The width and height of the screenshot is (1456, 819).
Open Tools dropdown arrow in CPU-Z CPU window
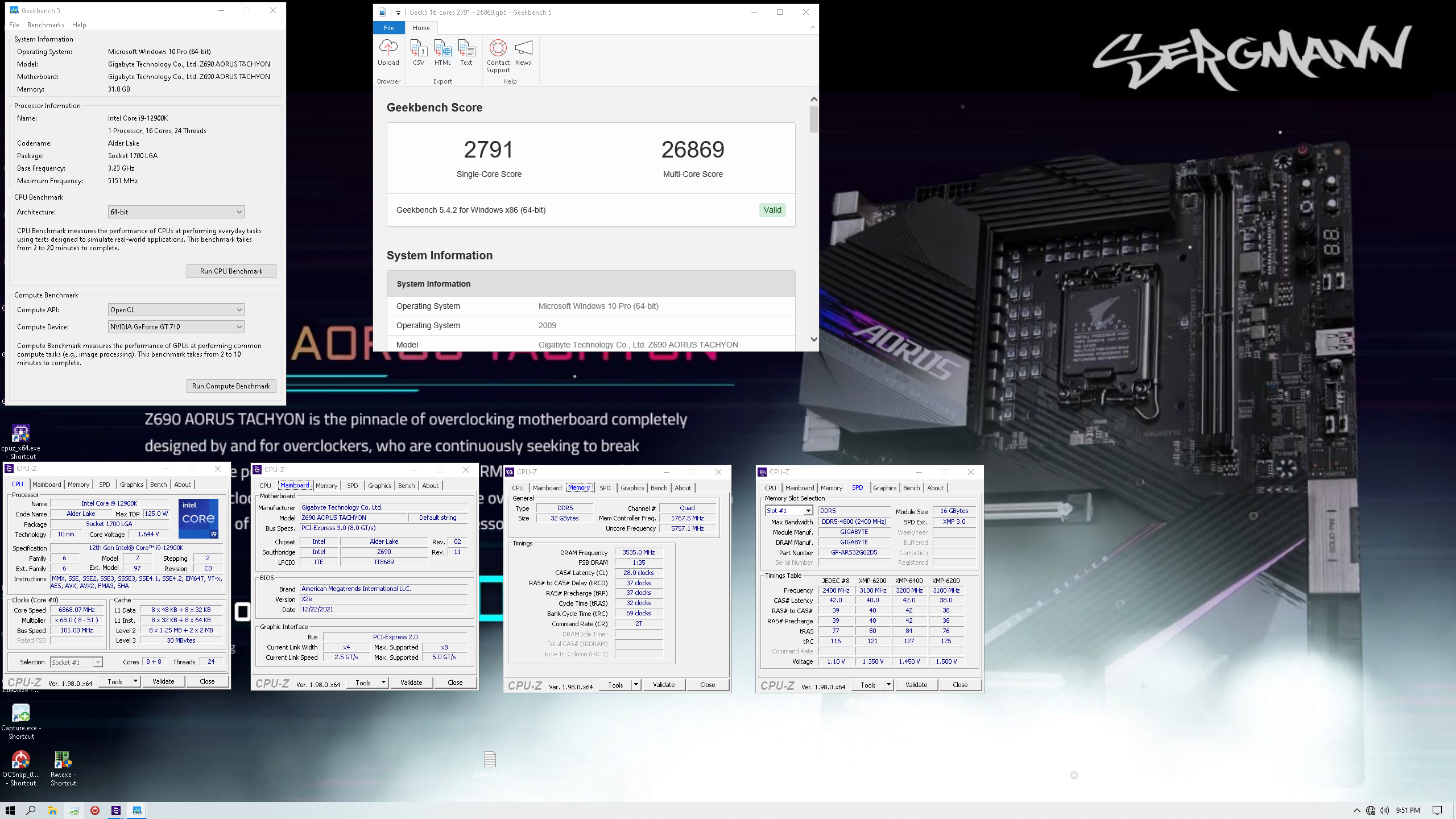point(135,681)
